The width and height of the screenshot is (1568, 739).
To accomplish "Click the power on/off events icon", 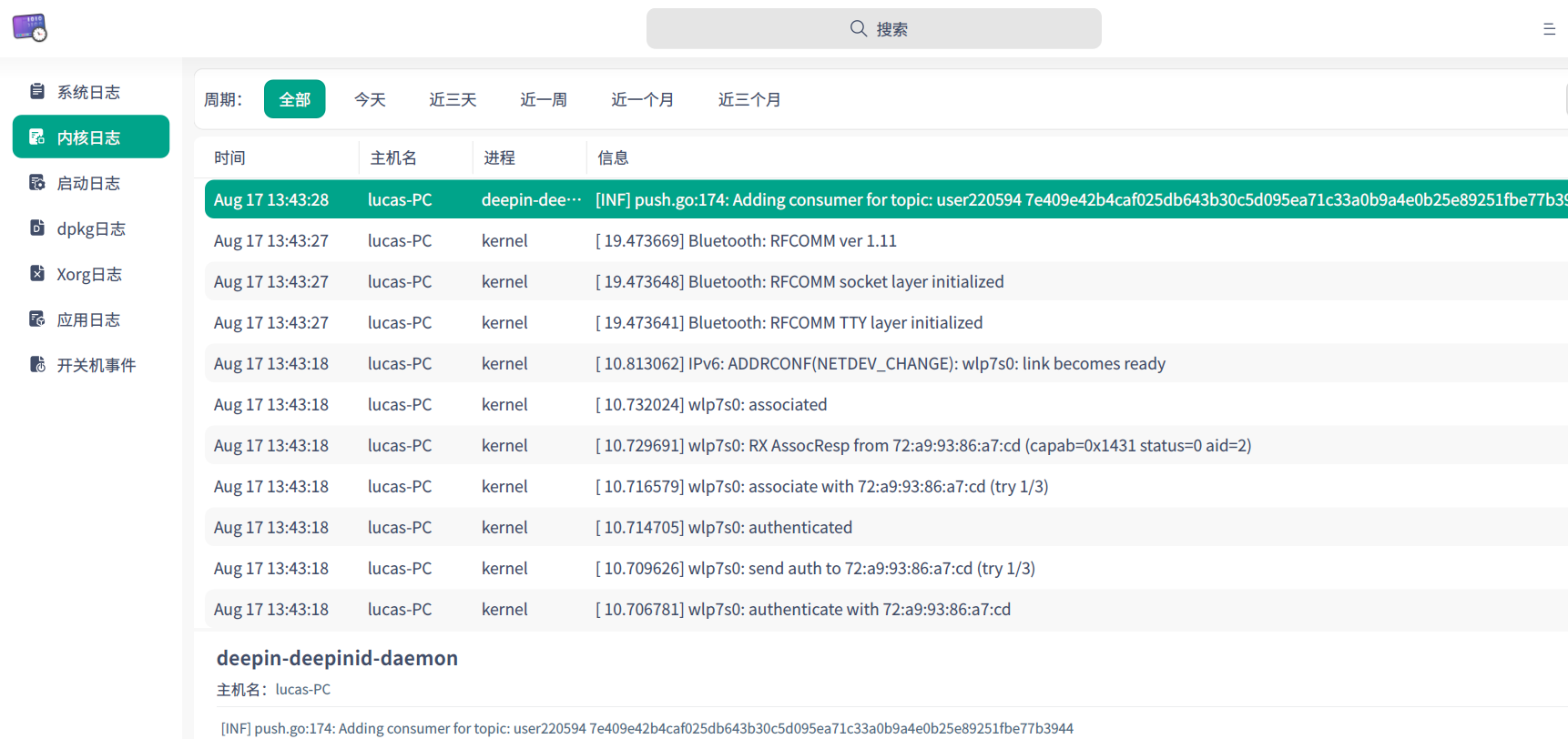I will [x=37, y=364].
